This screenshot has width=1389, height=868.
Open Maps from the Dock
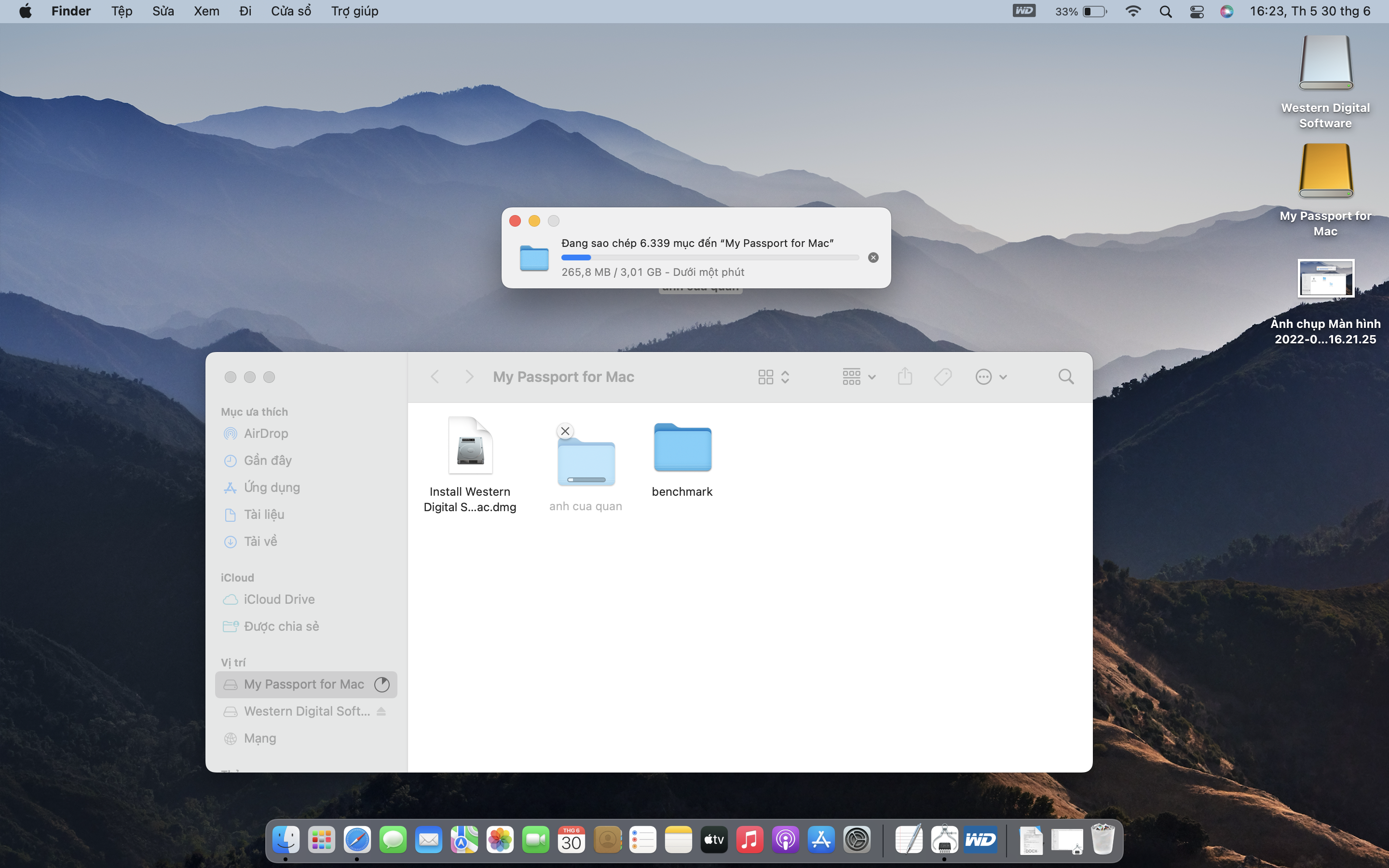[x=464, y=841]
